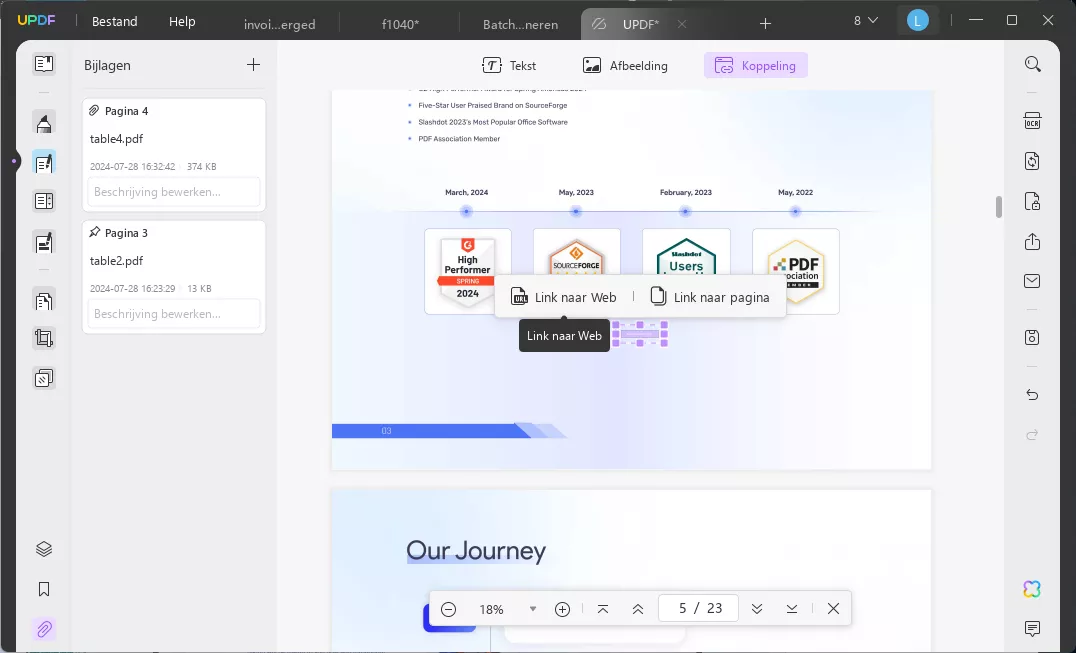Jump to the last page
The height and width of the screenshot is (653, 1076).
[x=792, y=609]
